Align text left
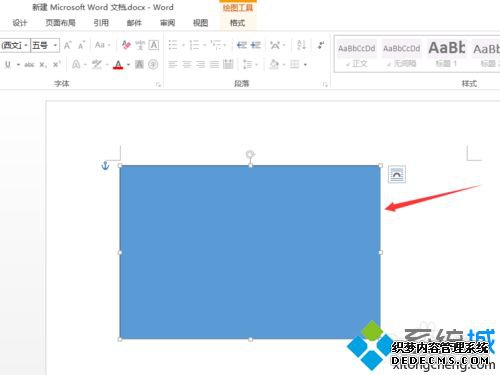Screen dimensions: 500x375 (x=173, y=64)
